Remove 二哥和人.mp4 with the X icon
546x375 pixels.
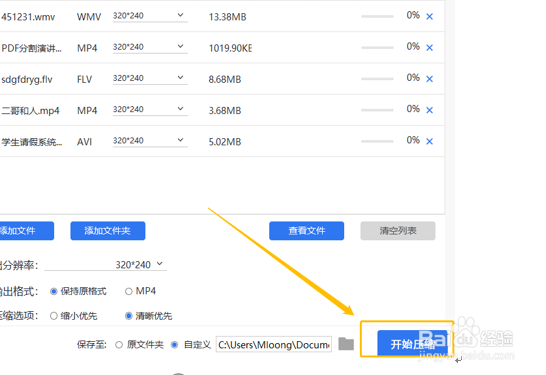[x=429, y=110]
